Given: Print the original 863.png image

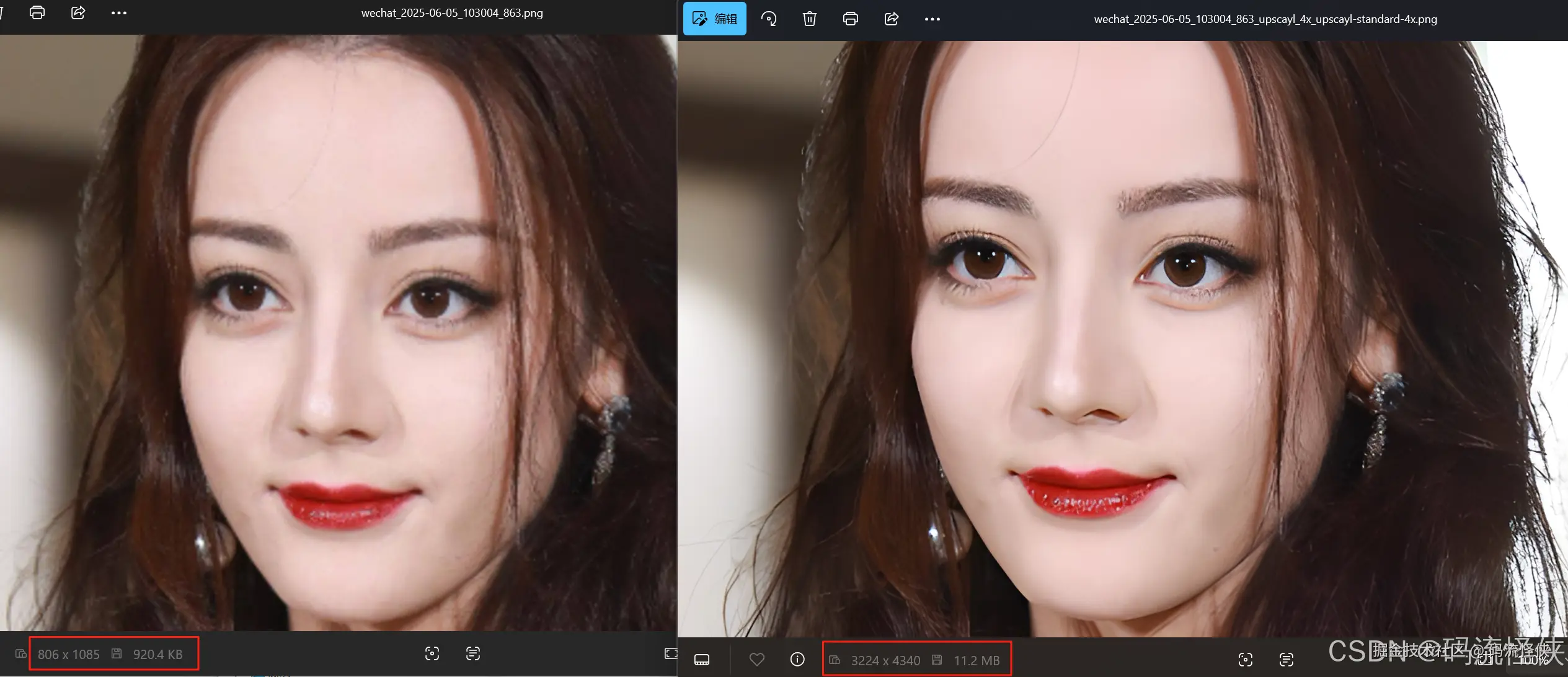Looking at the screenshot, I should coord(37,12).
